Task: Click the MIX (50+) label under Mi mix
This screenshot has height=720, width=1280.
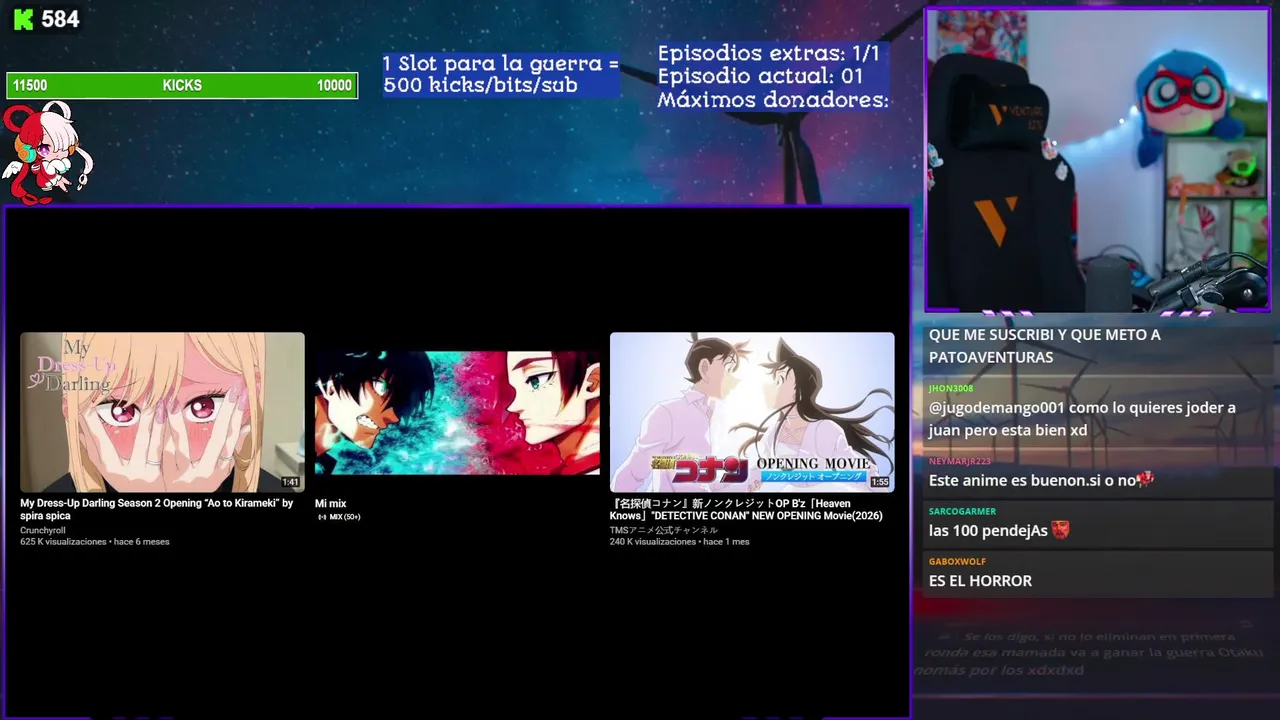Action: (339, 517)
